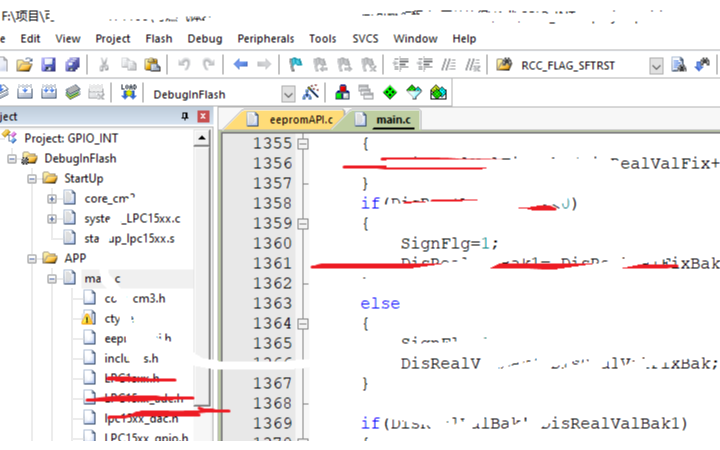The height and width of the screenshot is (450, 720).
Task: Click the Find icon beside search box
Action: [679, 65]
